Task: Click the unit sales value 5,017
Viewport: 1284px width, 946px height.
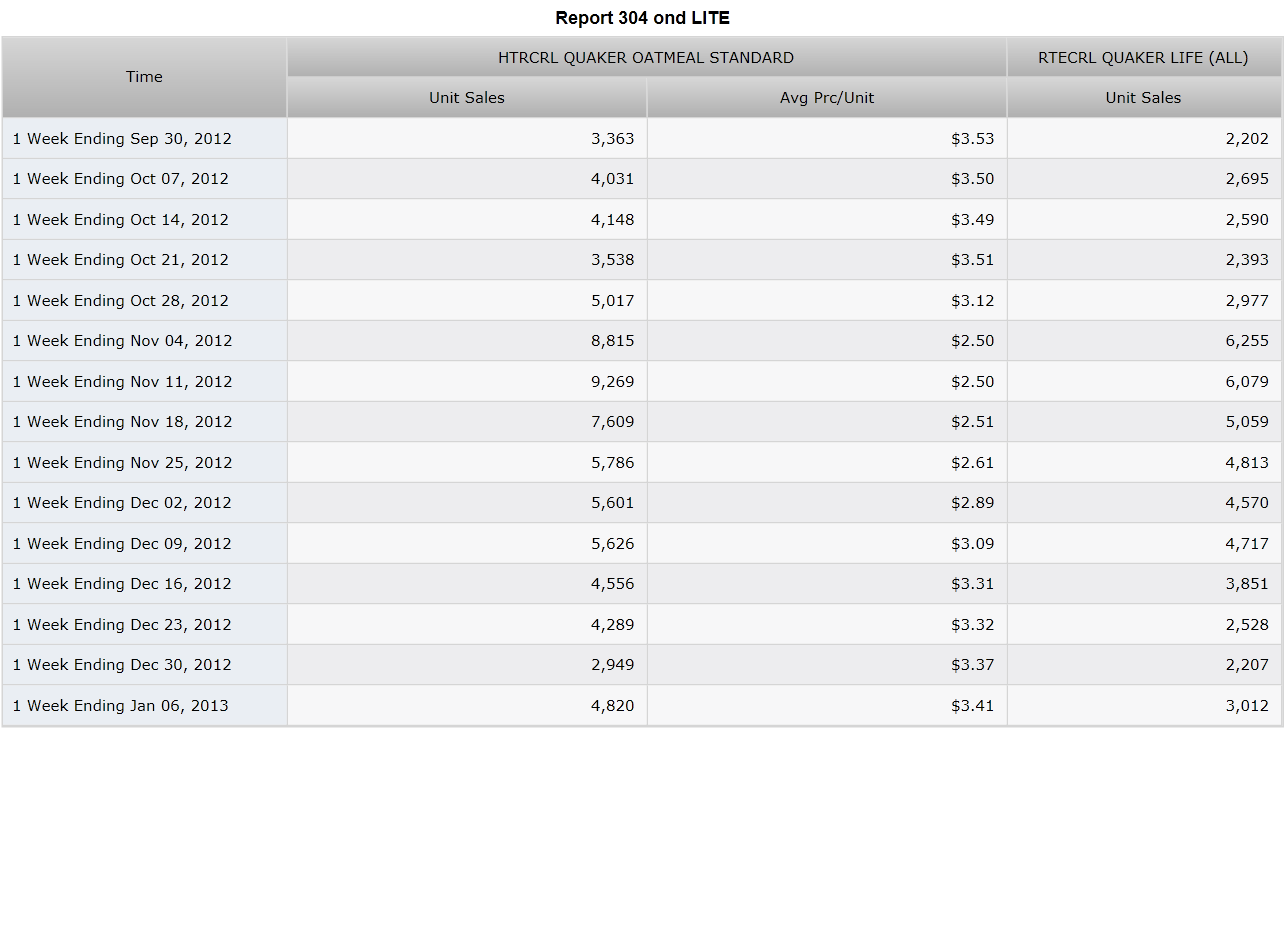Action: pos(613,301)
